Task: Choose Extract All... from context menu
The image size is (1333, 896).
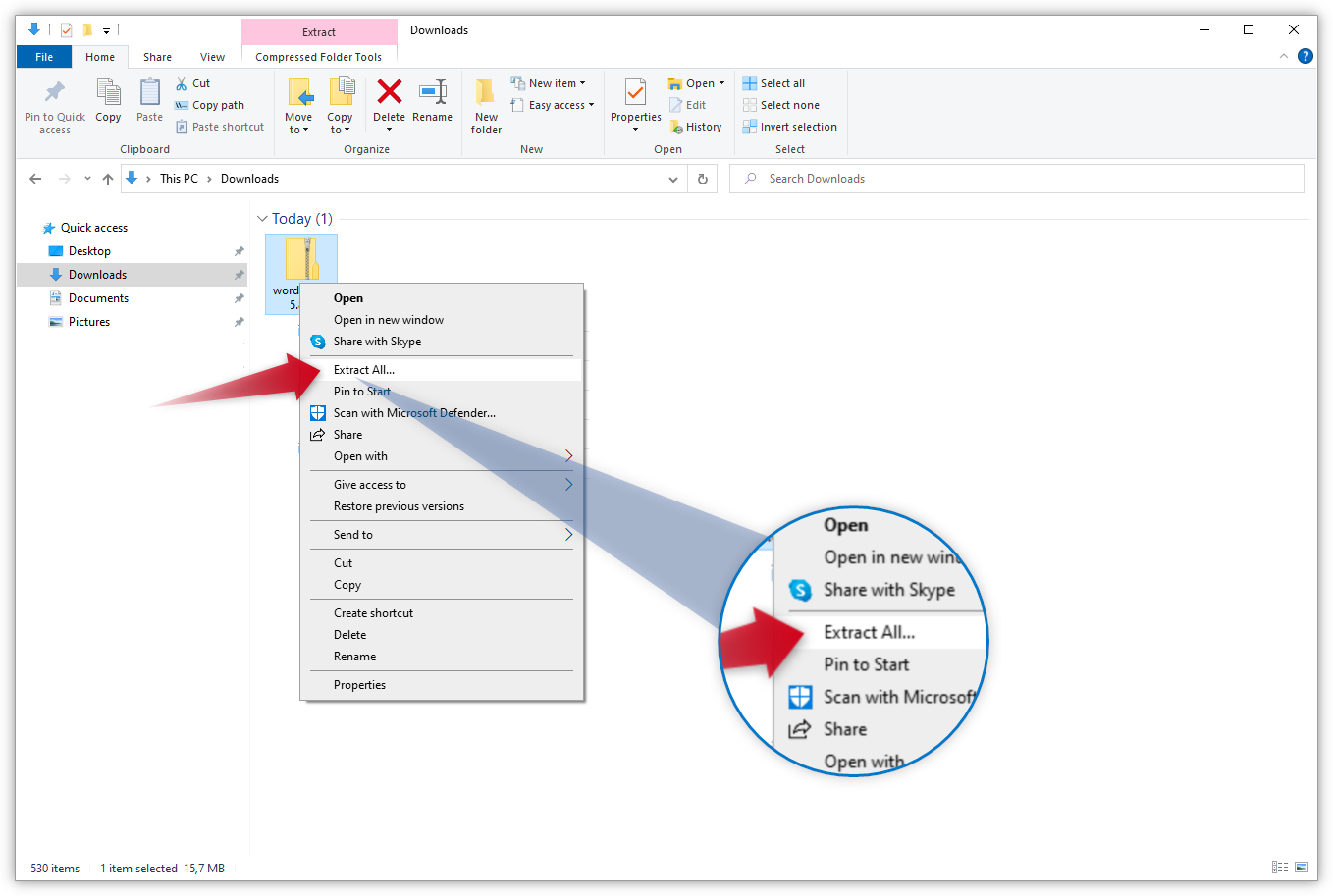Action: point(364,370)
